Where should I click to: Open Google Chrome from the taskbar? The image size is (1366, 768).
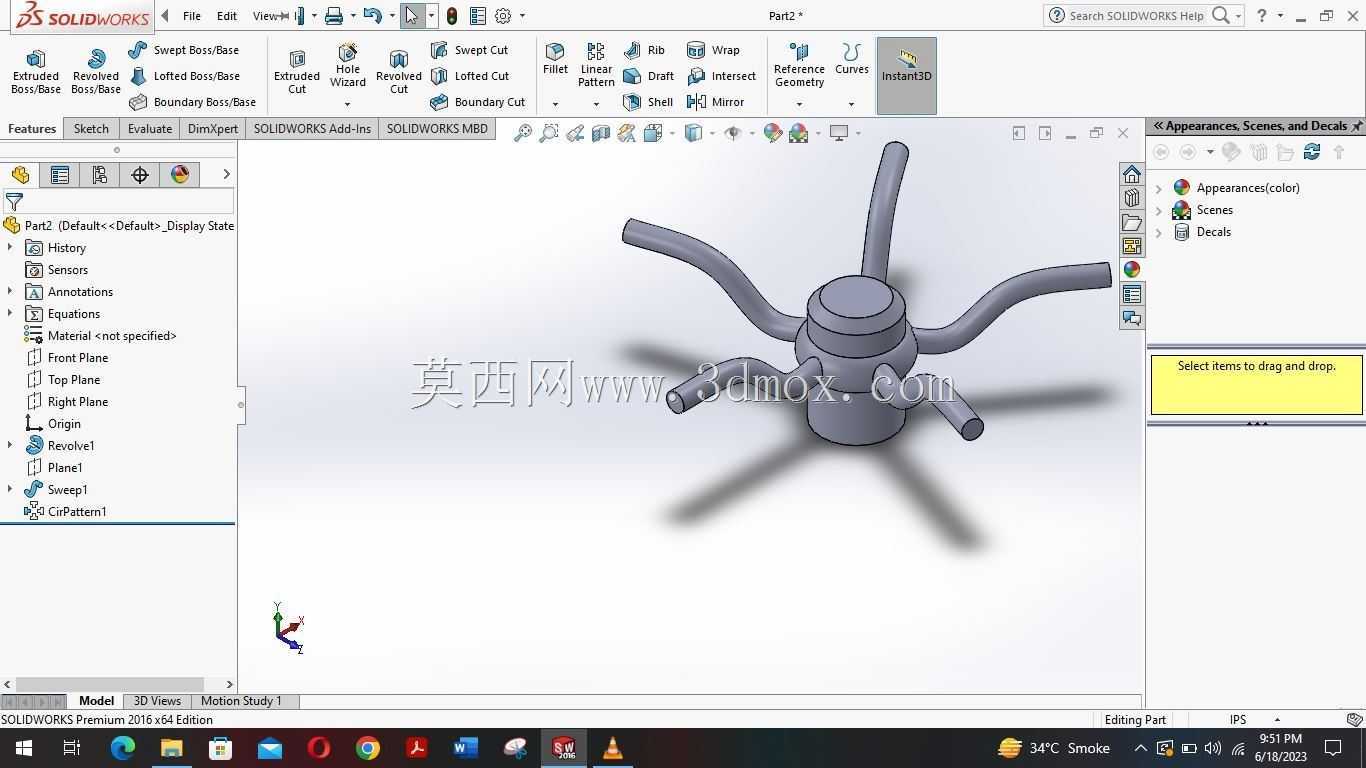pyautogui.click(x=368, y=748)
